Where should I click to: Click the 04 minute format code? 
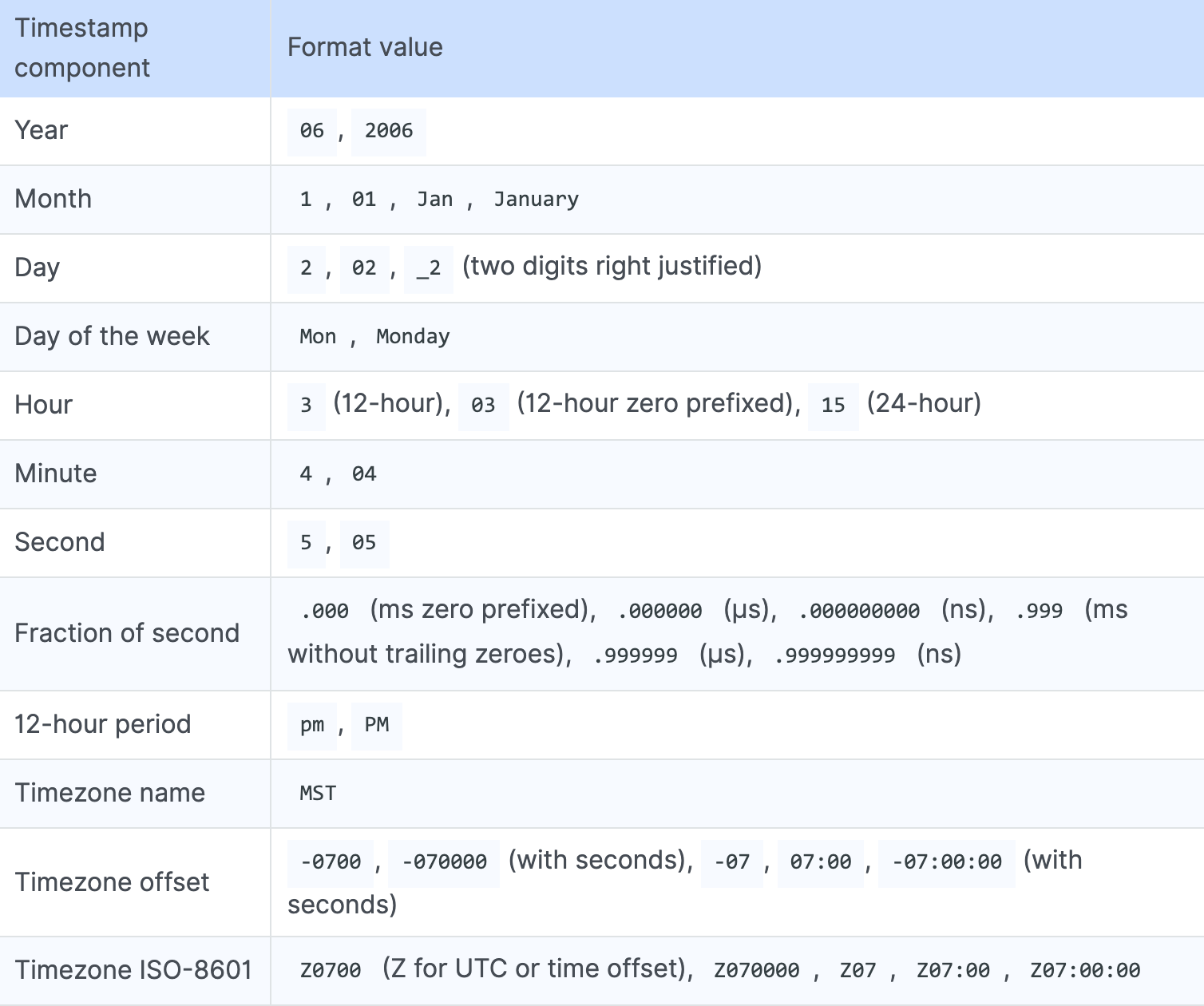point(364,474)
